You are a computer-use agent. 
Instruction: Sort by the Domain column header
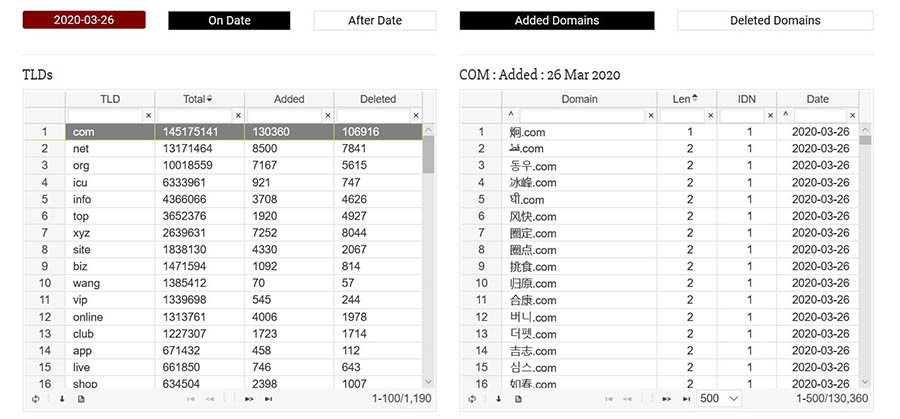pyautogui.click(x=579, y=99)
